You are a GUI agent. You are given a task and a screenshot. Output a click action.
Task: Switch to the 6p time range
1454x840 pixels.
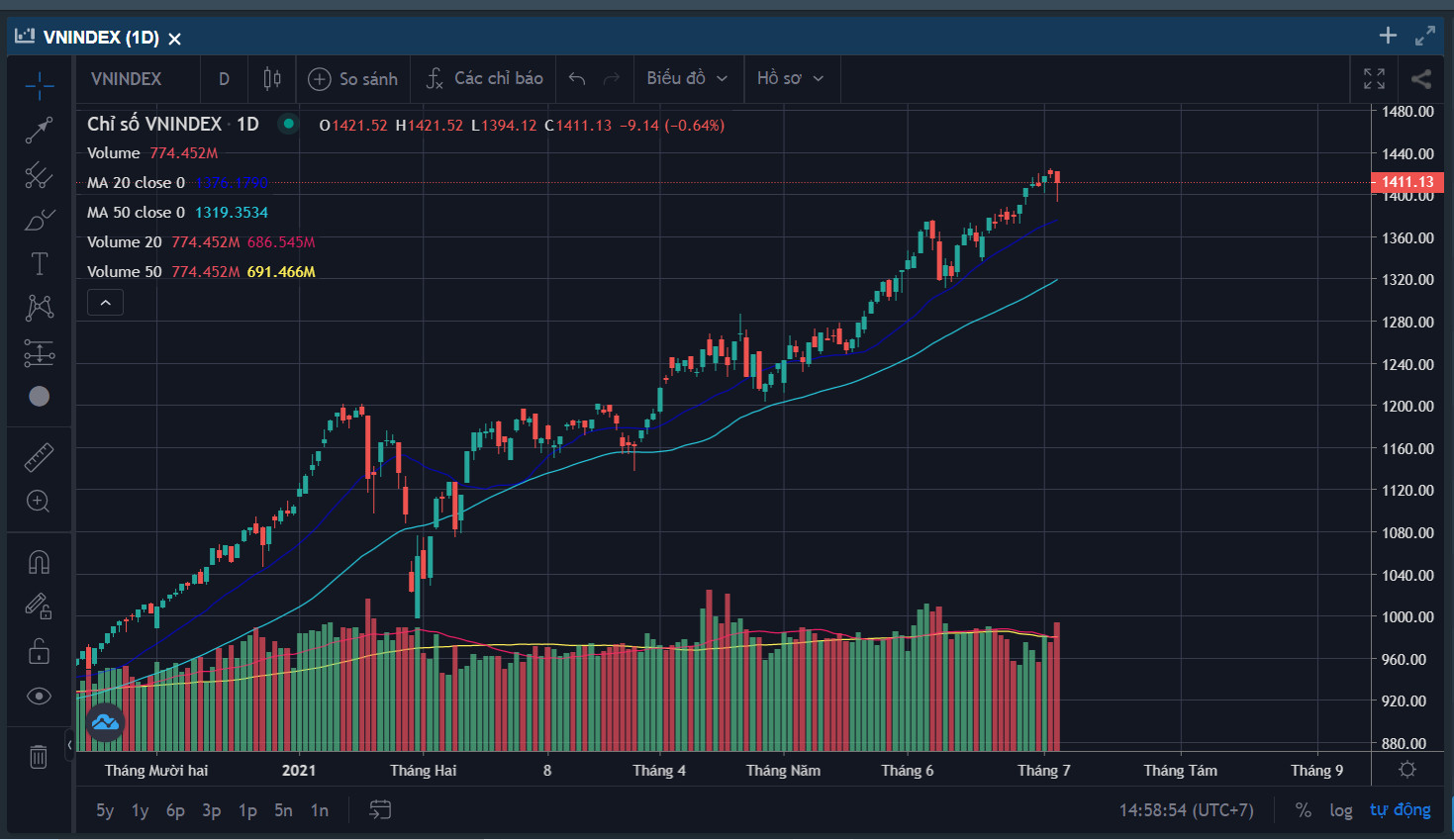pyautogui.click(x=175, y=810)
